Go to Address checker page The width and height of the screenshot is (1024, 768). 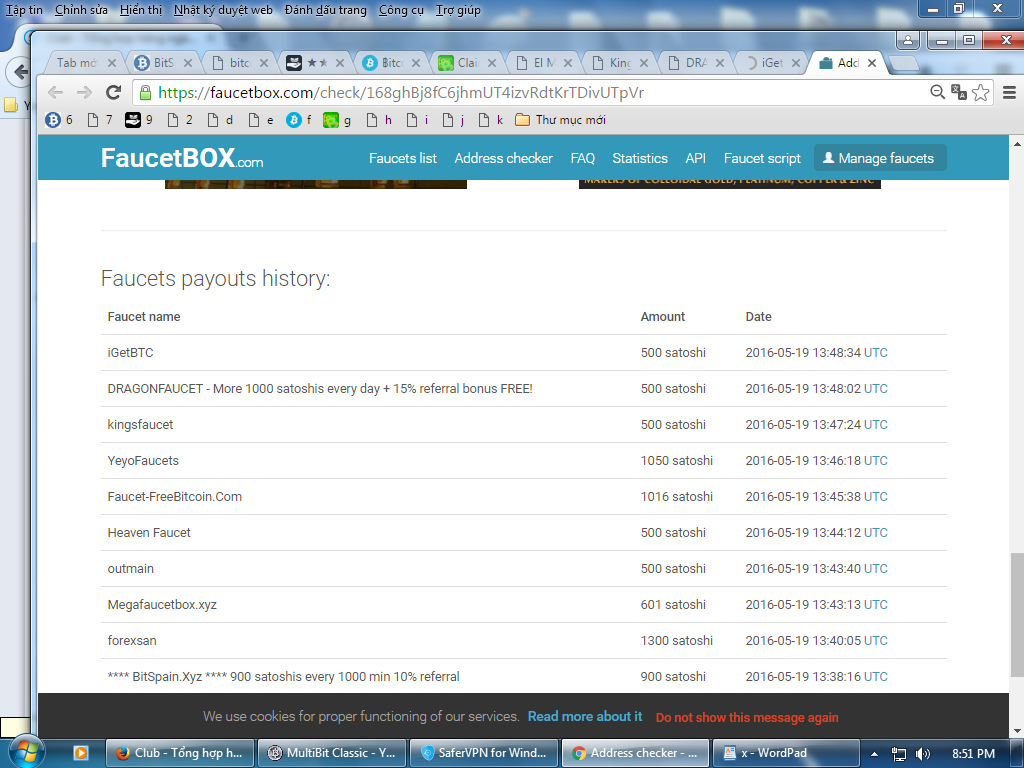pos(504,158)
